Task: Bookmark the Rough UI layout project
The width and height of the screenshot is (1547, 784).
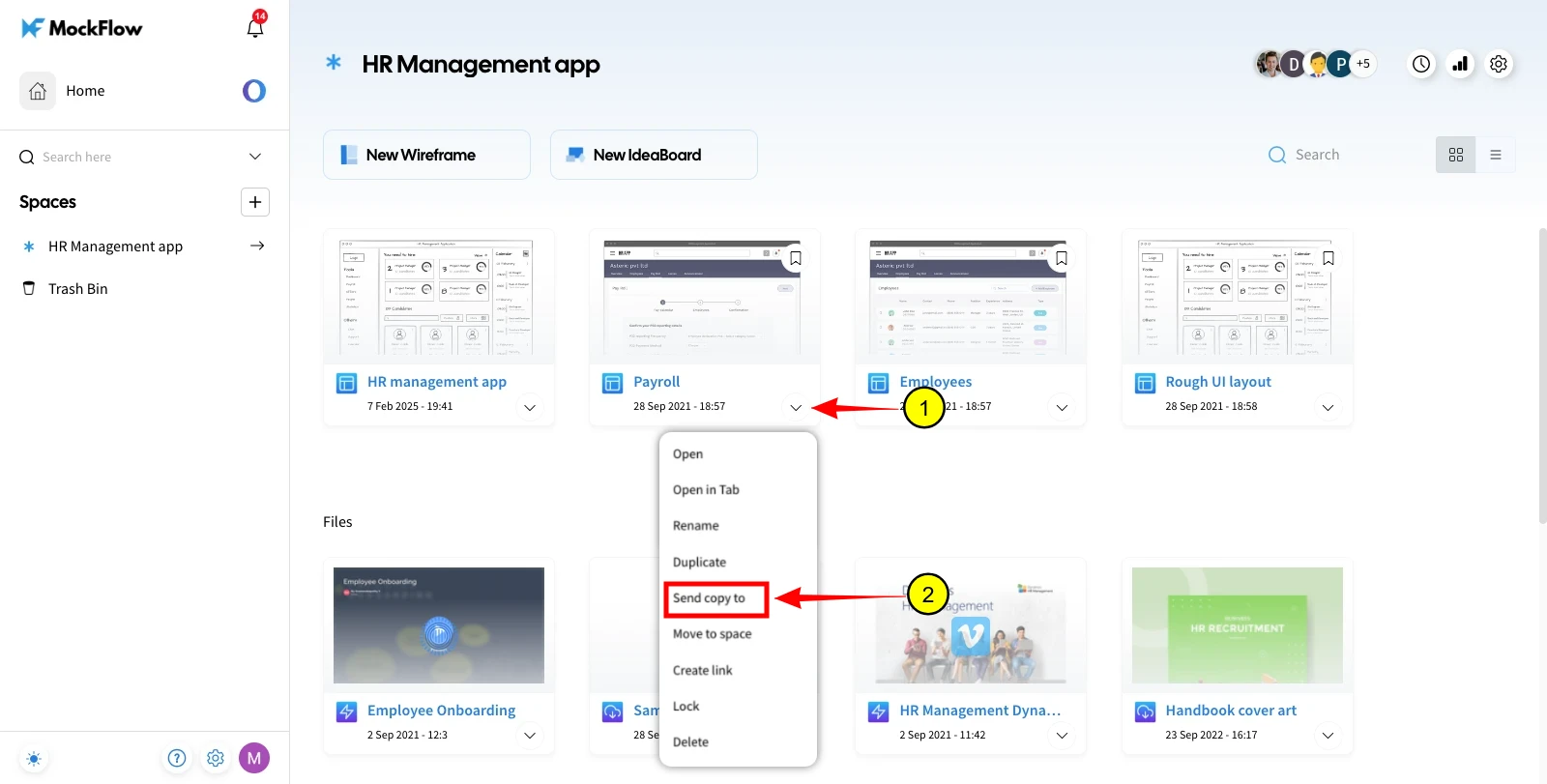Action: click(1328, 258)
